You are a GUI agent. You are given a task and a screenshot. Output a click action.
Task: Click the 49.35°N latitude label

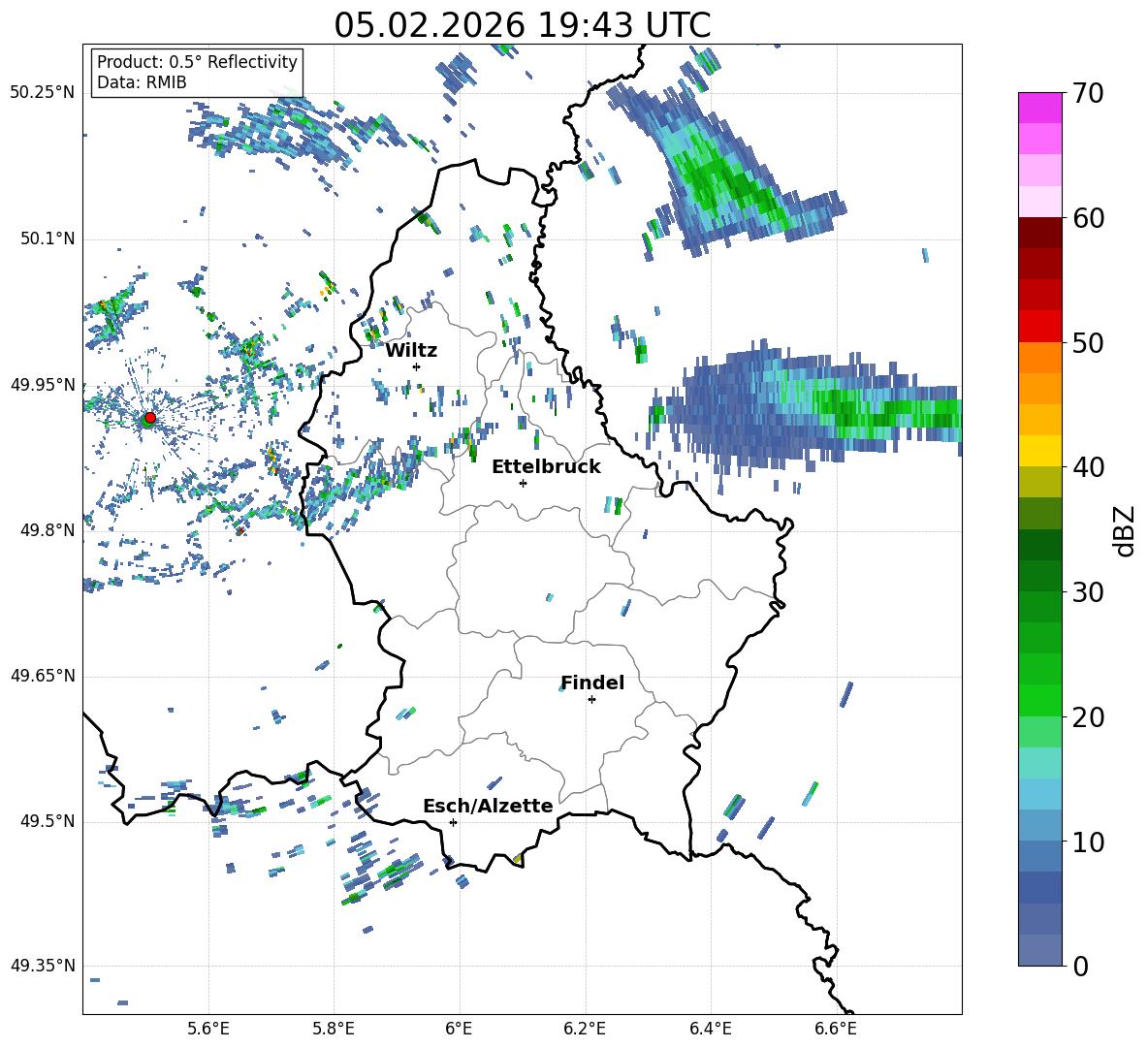(43, 966)
